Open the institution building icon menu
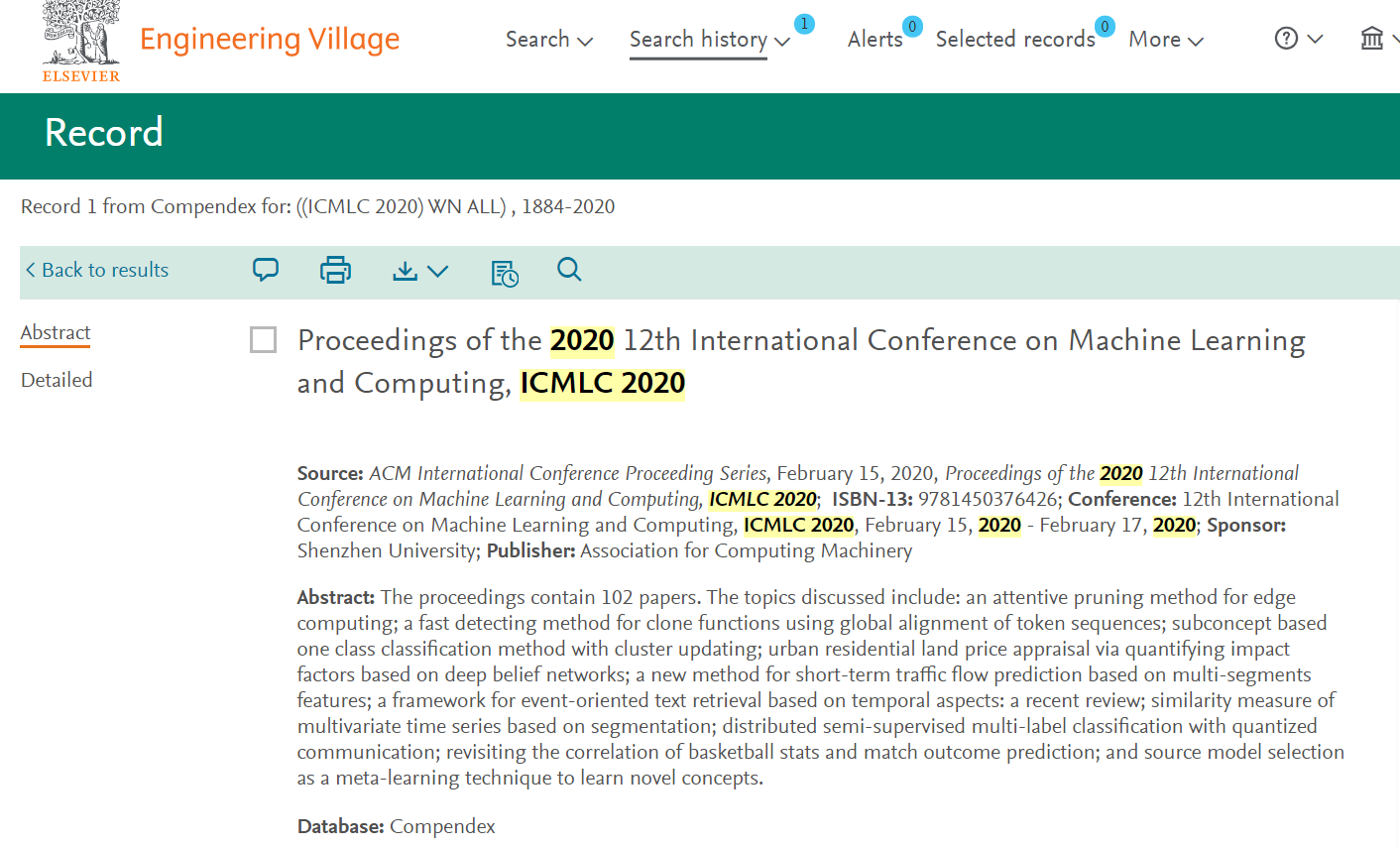 point(1372,39)
